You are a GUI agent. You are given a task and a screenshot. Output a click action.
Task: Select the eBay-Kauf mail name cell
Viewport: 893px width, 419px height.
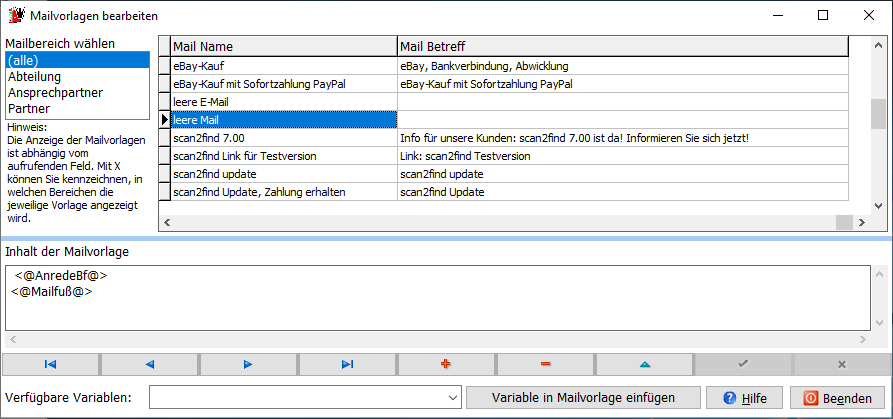coord(284,66)
